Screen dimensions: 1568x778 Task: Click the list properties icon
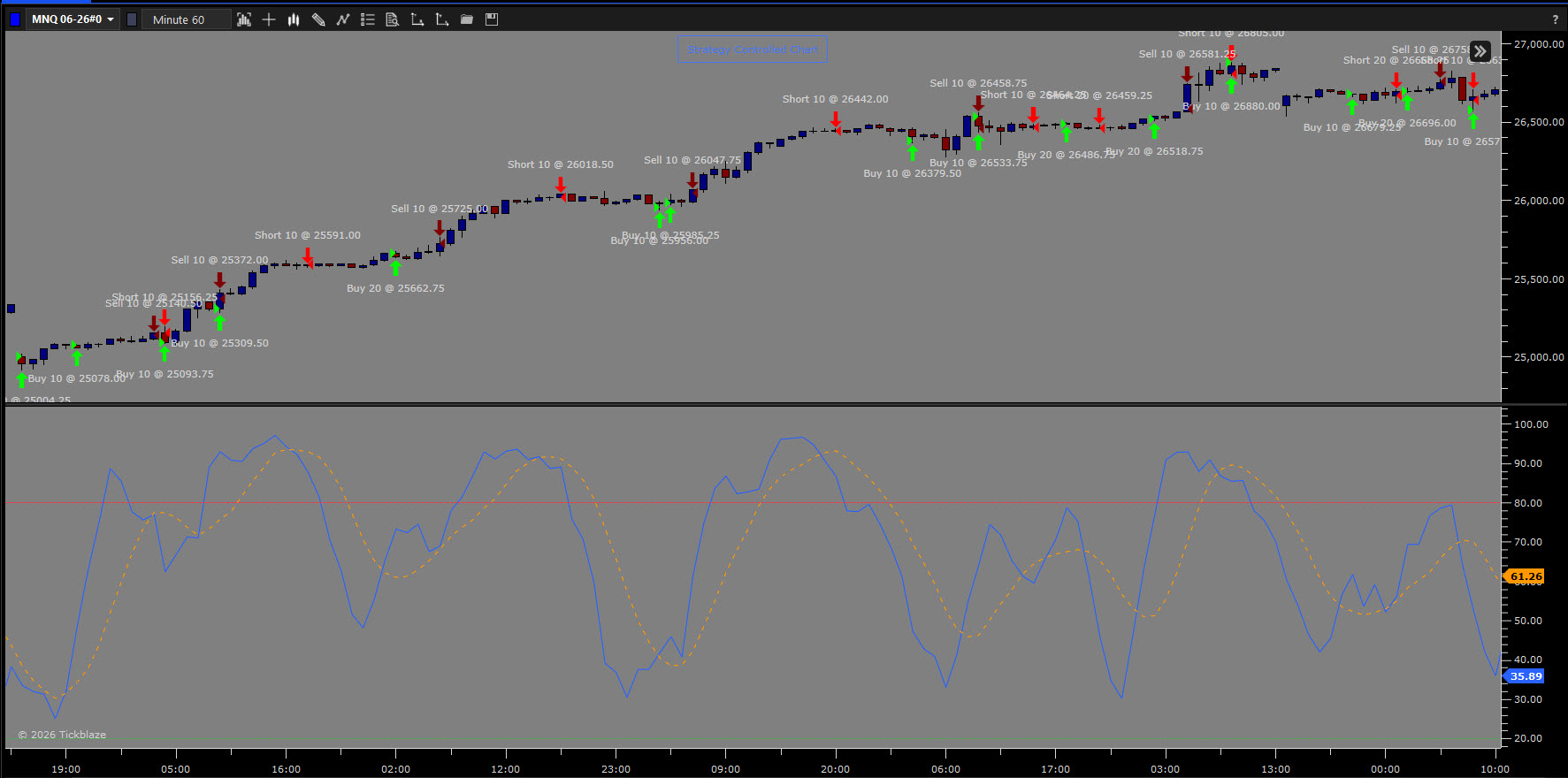[x=368, y=19]
